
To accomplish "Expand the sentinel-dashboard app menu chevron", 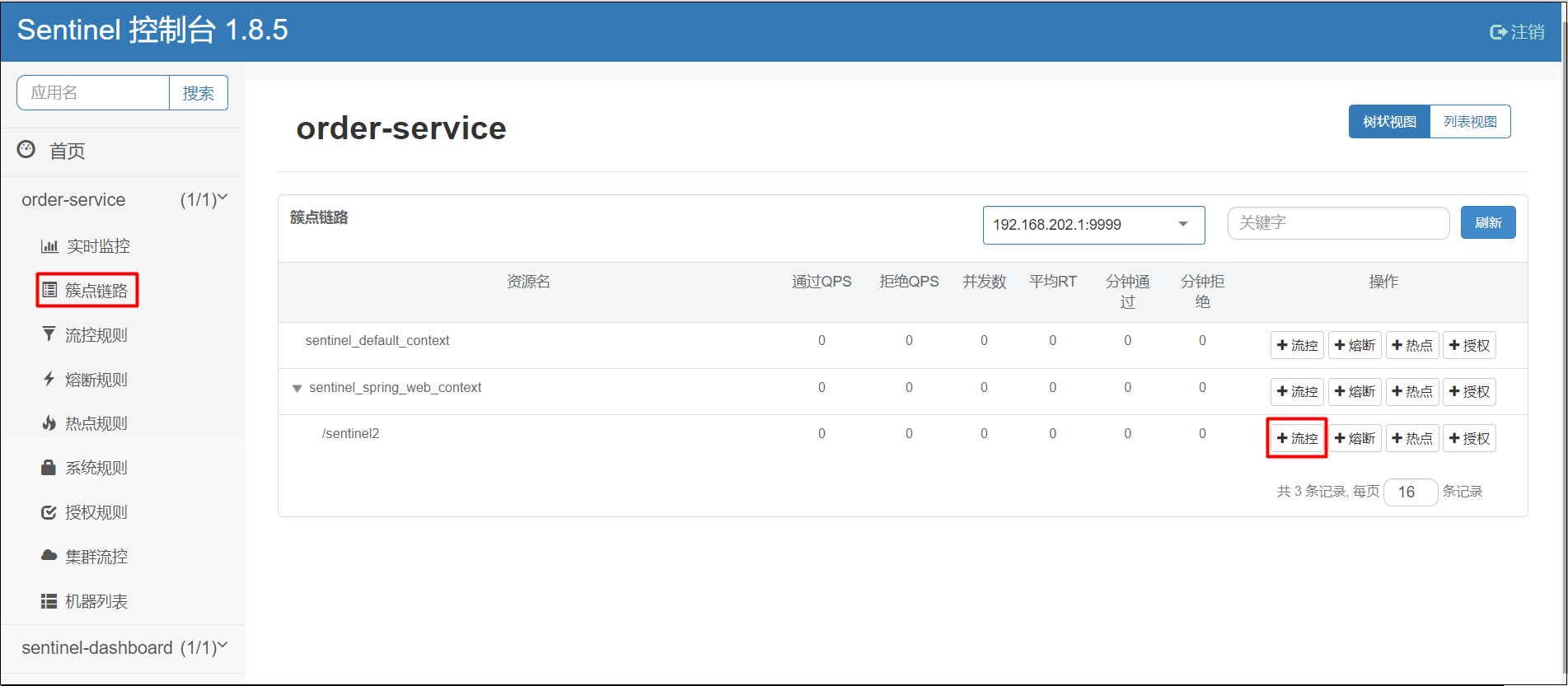I will click(x=222, y=646).
